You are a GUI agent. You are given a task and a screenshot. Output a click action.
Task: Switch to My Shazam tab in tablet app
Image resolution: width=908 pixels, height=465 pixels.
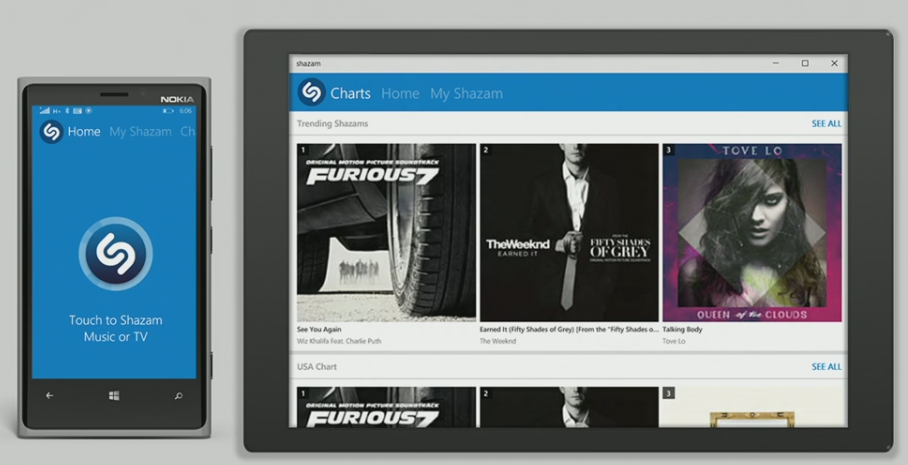tap(466, 94)
